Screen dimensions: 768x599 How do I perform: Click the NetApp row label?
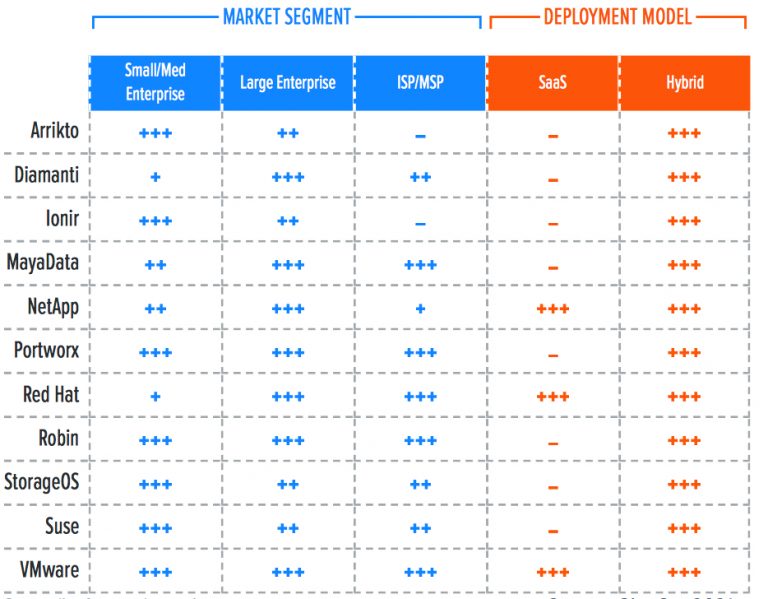[53, 306]
